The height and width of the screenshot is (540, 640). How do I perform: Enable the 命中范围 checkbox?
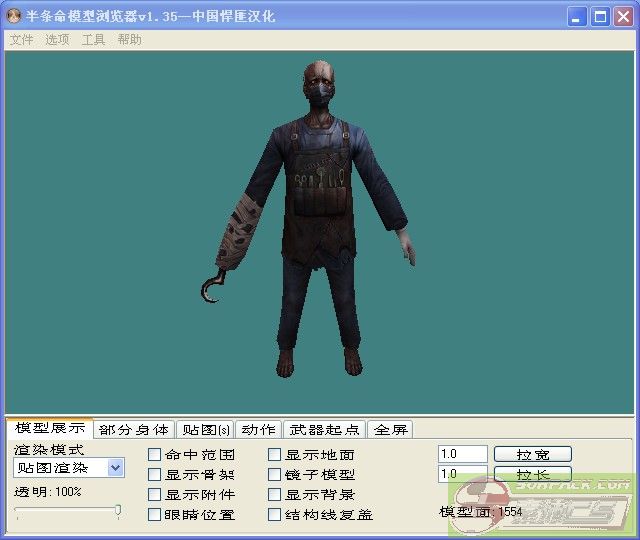point(155,455)
